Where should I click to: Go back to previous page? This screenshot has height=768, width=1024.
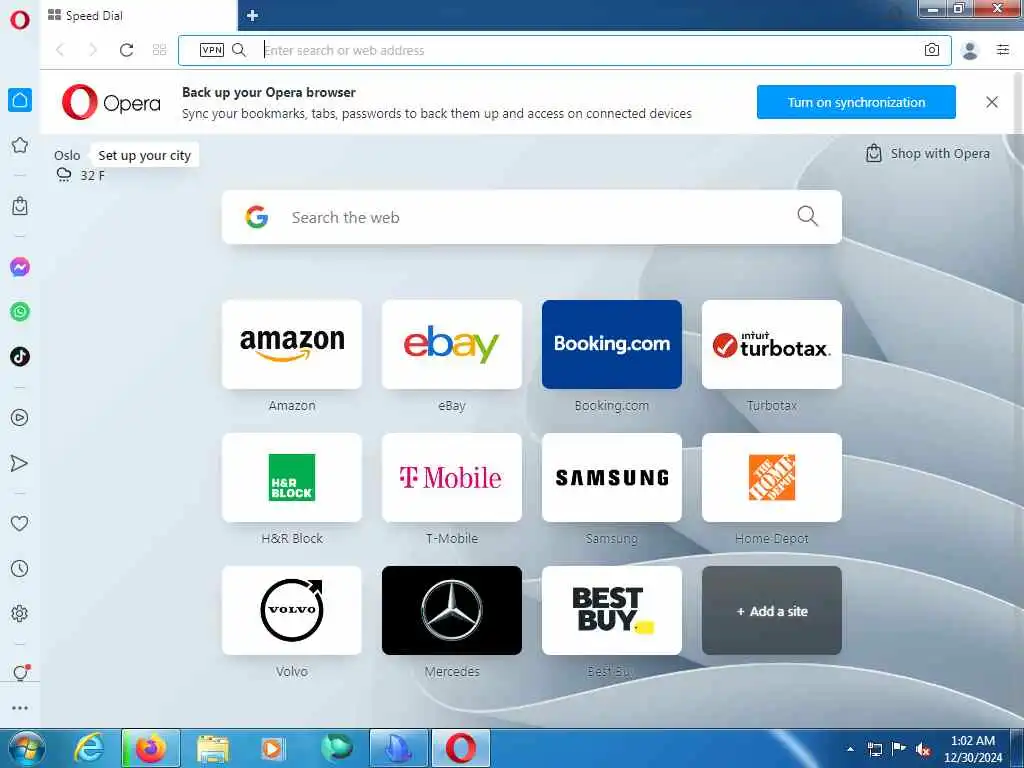(x=60, y=50)
